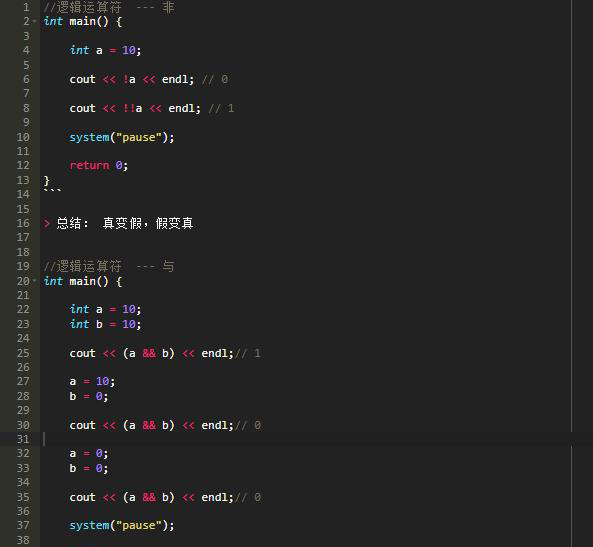Click the backticks on line 14

[x=52, y=191]
